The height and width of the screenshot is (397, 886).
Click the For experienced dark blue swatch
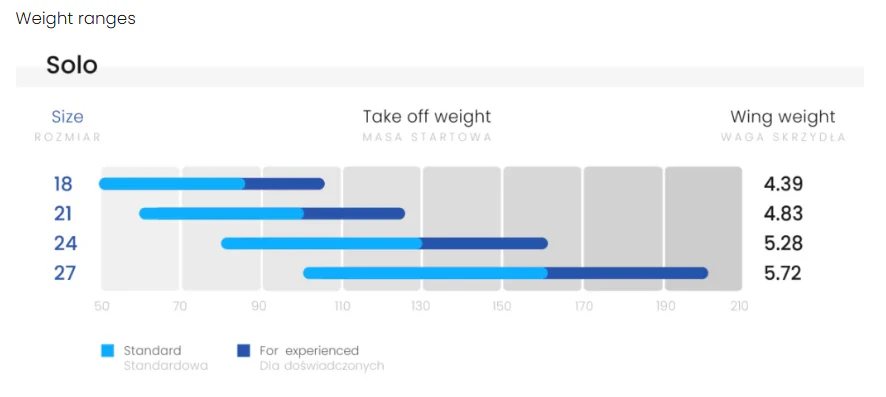[x=244, y=351]
